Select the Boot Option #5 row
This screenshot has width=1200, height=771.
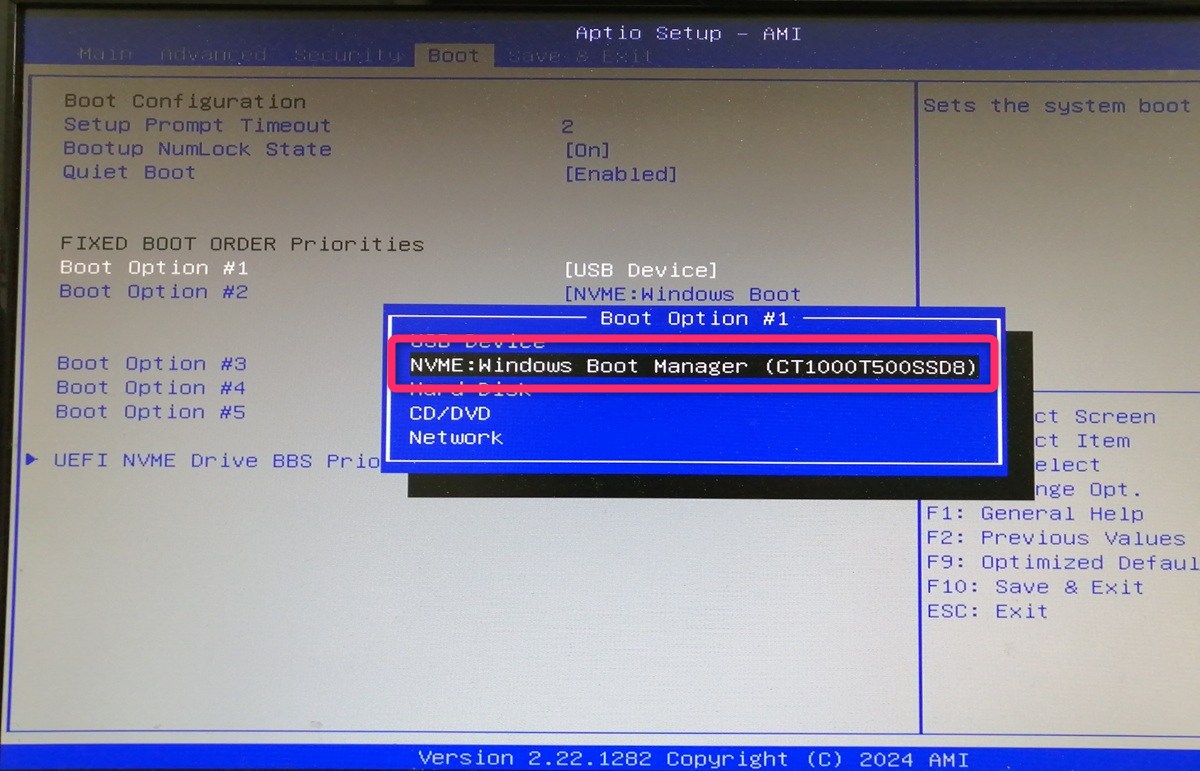tap(151, 412)
